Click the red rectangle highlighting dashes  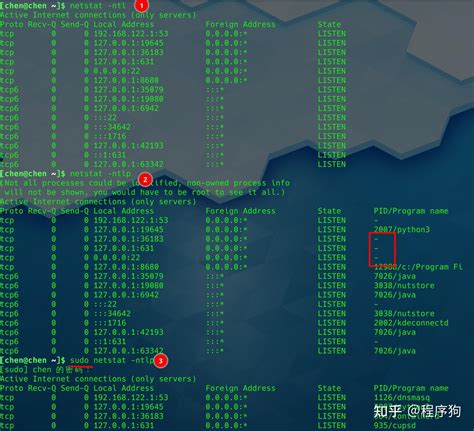point(382,249)
